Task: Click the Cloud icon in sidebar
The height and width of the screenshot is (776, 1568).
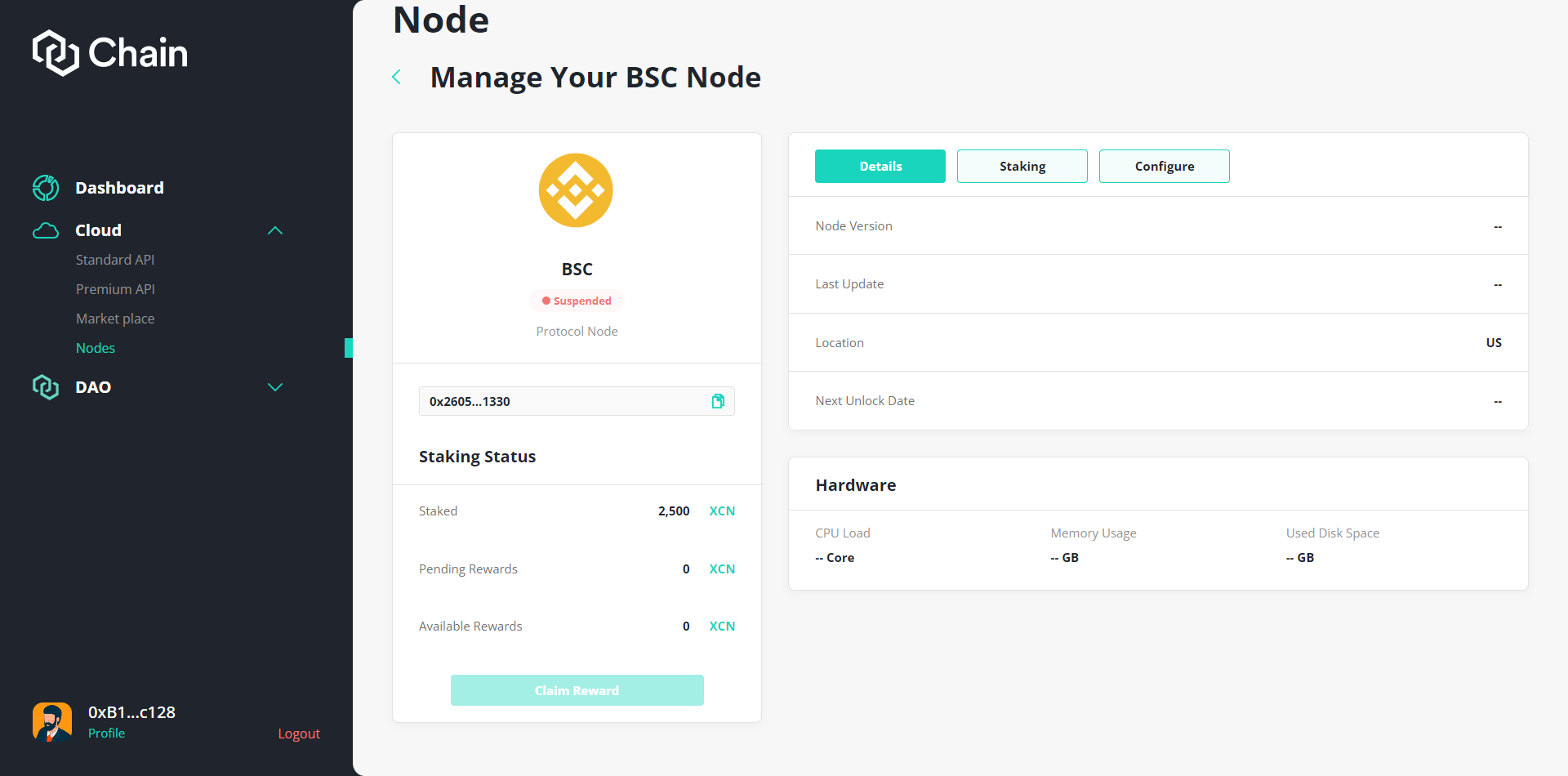Action: coord(46,231)
